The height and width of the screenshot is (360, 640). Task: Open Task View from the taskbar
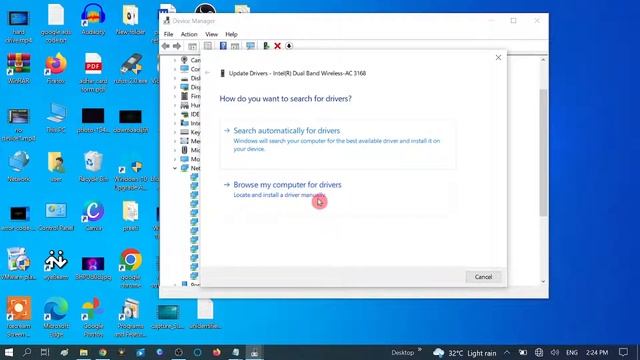pyautogui.click(x=45, y=352)
